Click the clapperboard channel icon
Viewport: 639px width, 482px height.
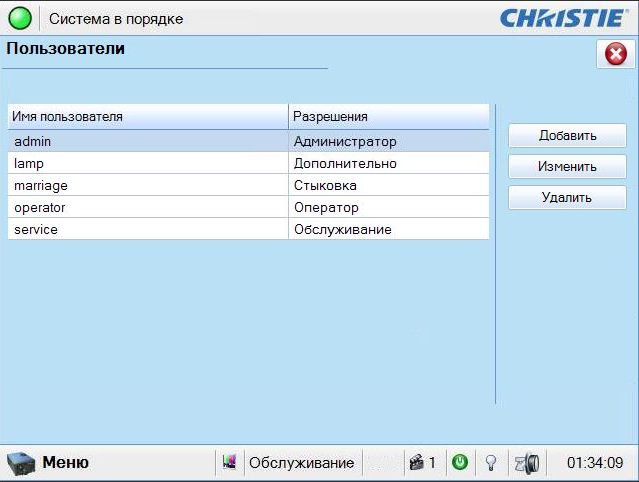416,463
